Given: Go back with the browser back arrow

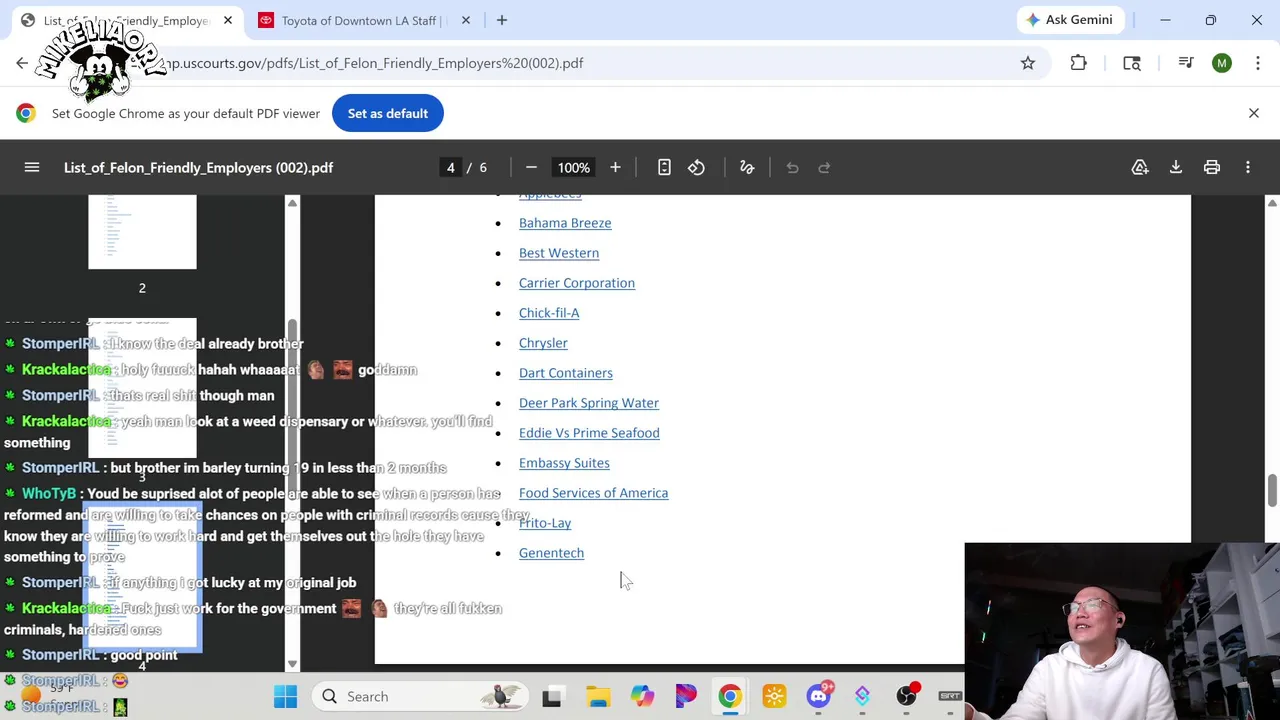Looking at the screenshot, I should pos(22,63).
